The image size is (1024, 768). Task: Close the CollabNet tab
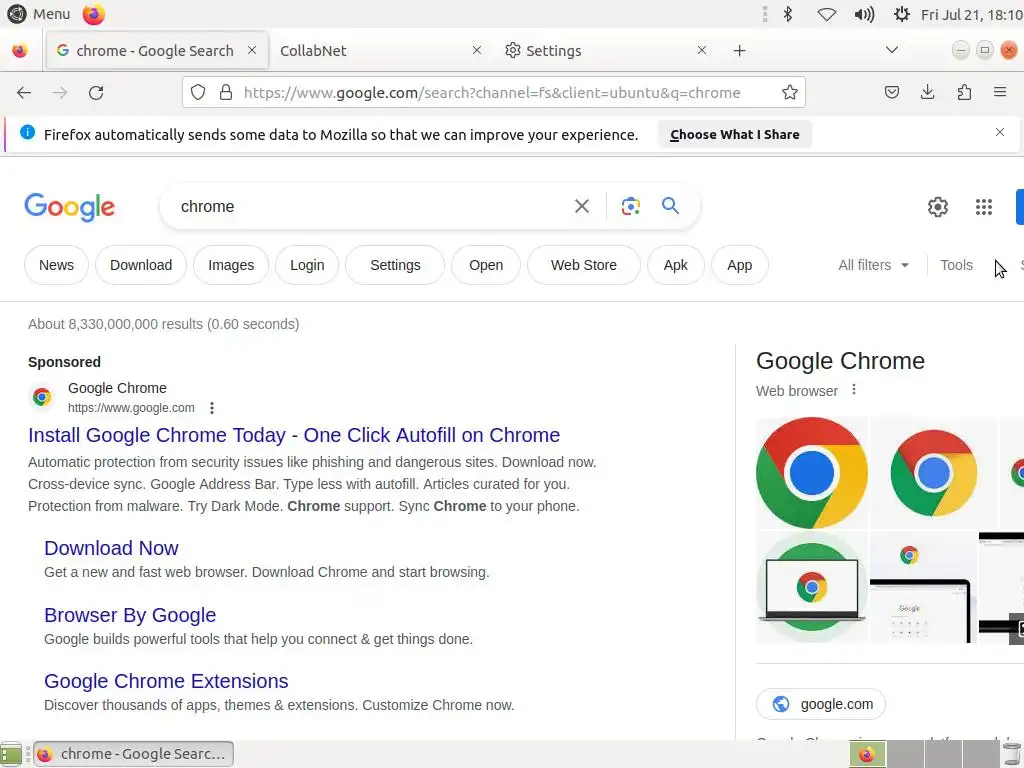click(x=477, y=50)
